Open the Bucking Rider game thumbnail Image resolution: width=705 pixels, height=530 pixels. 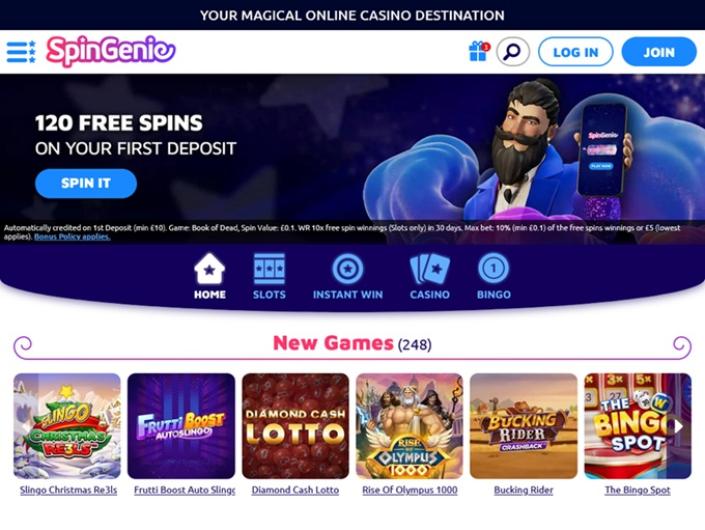524,426
